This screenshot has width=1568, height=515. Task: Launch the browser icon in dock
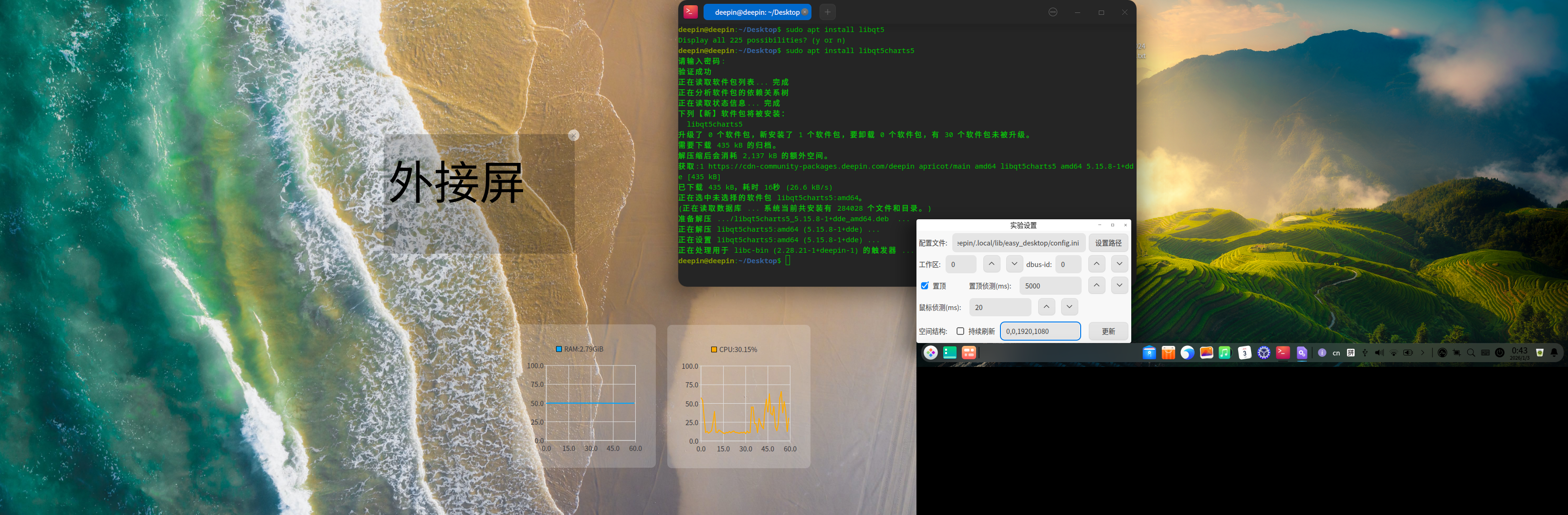click(x=1187, y=352)
